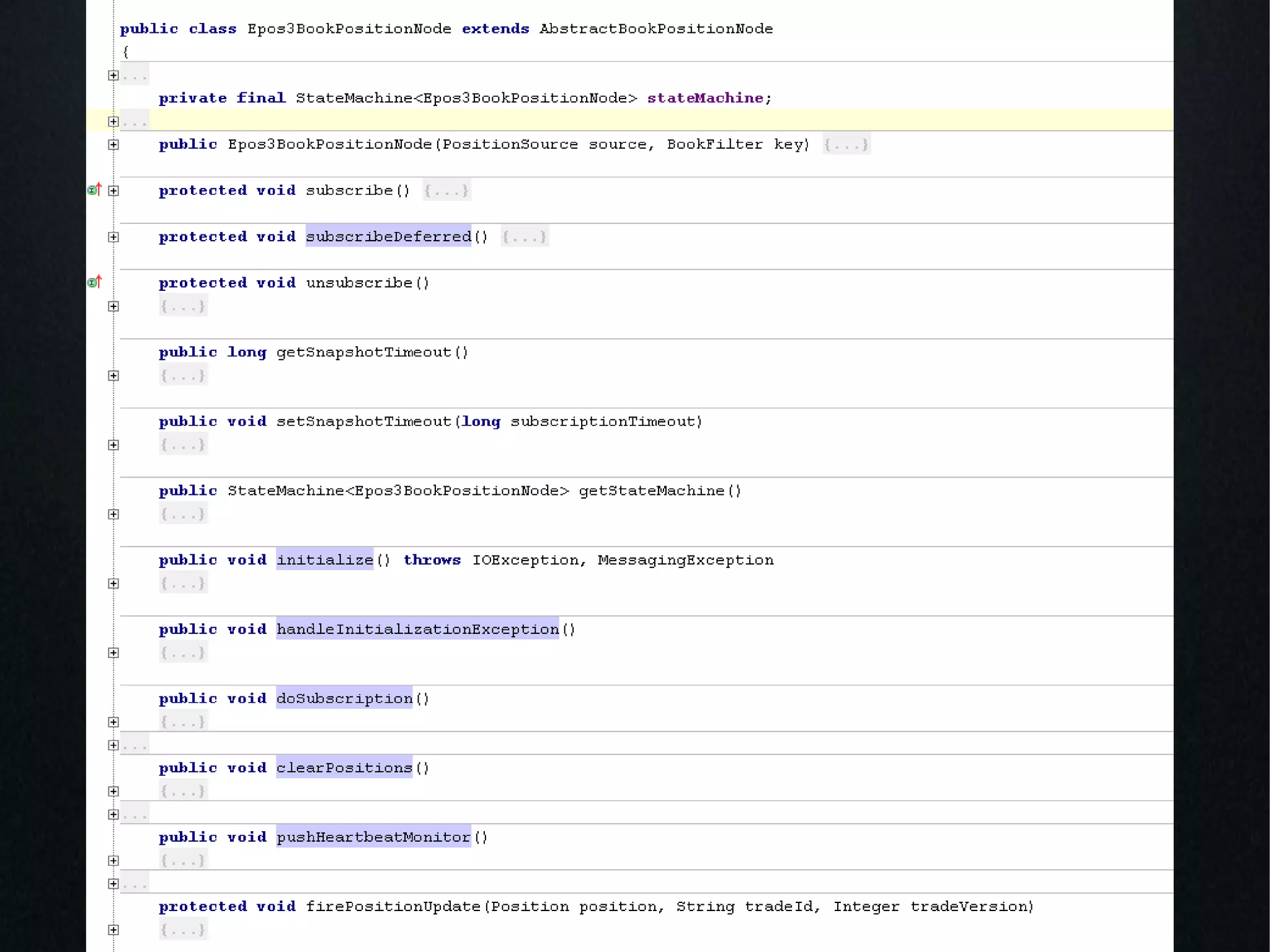This screenshot has width=1270, height=952.
Task: Expand folded block above stateMachine field
Action: tap(113, 76)
